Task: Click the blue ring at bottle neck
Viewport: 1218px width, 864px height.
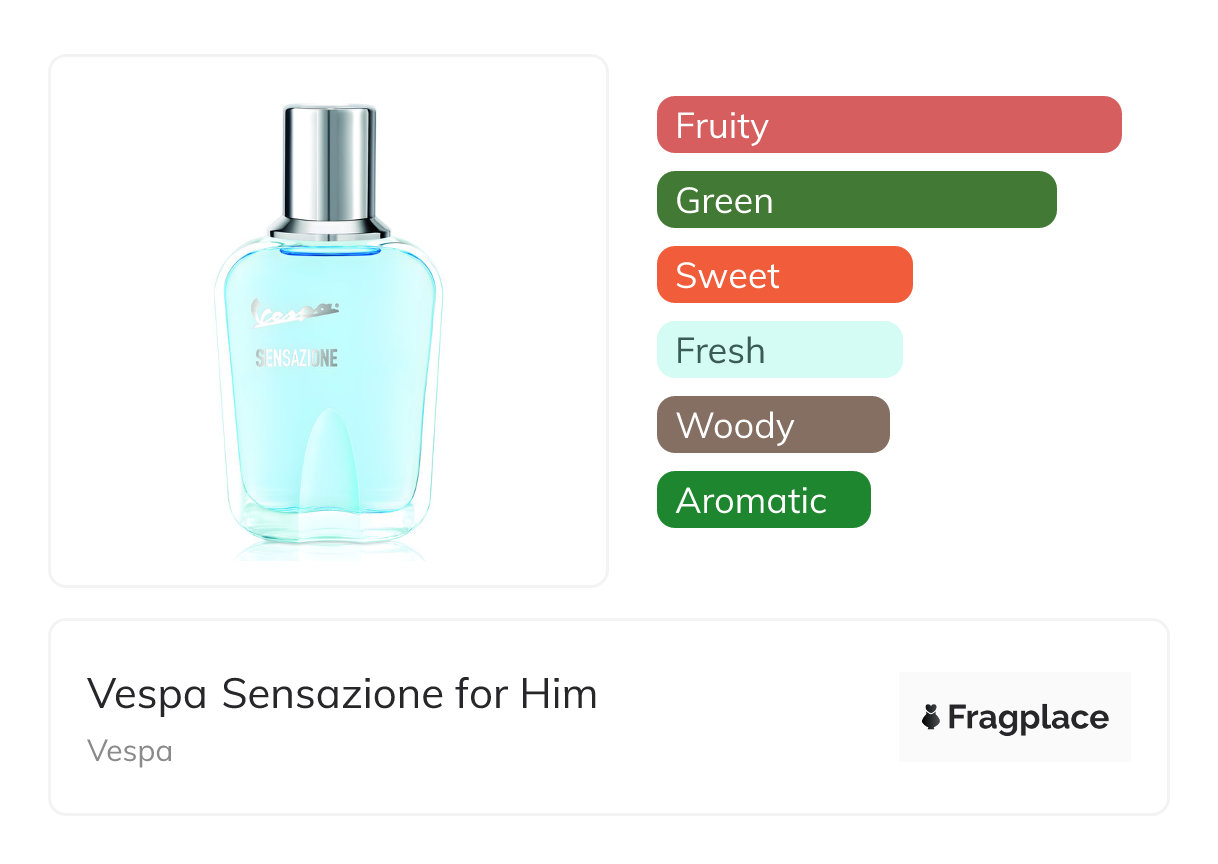Action: click(x=330, y=249)
